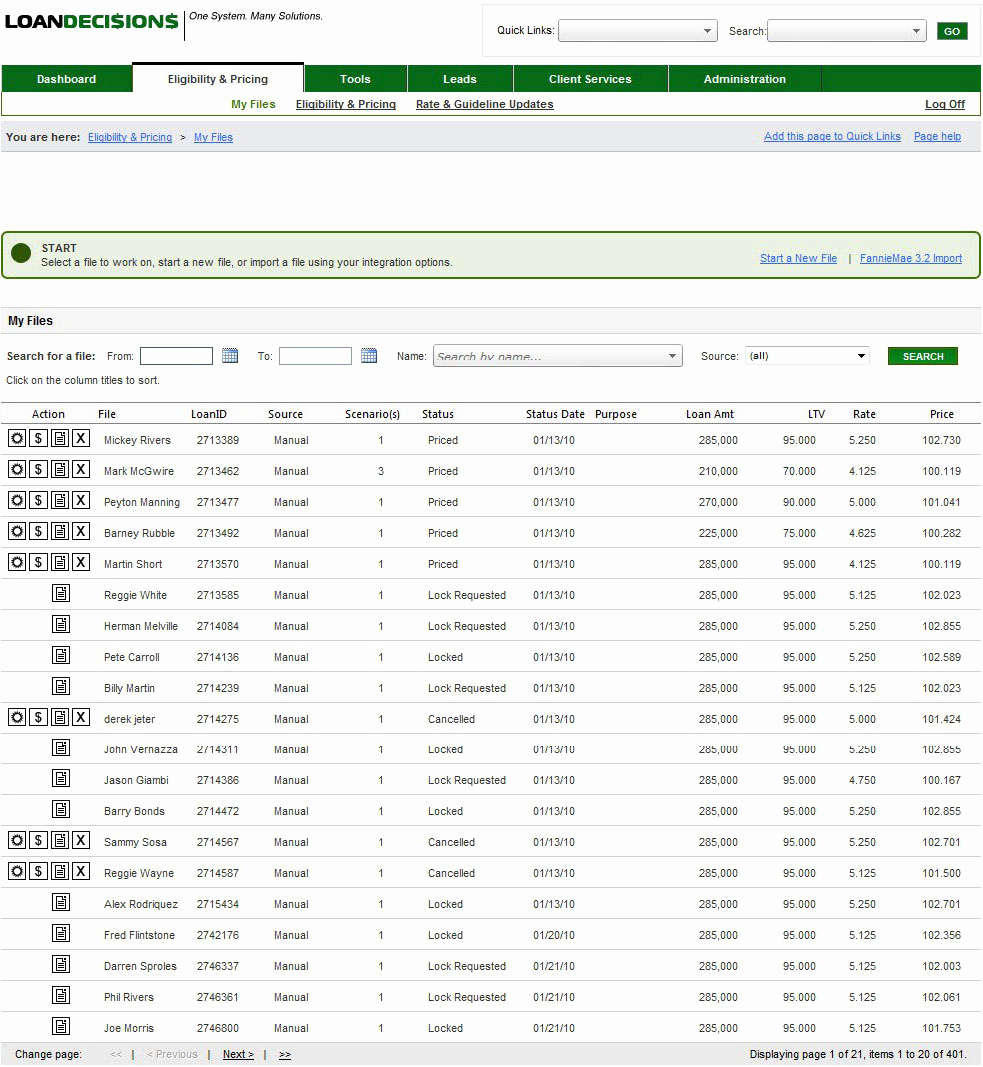
Task: Click the gear icon for derek jeter
Action: pos(17,718)
